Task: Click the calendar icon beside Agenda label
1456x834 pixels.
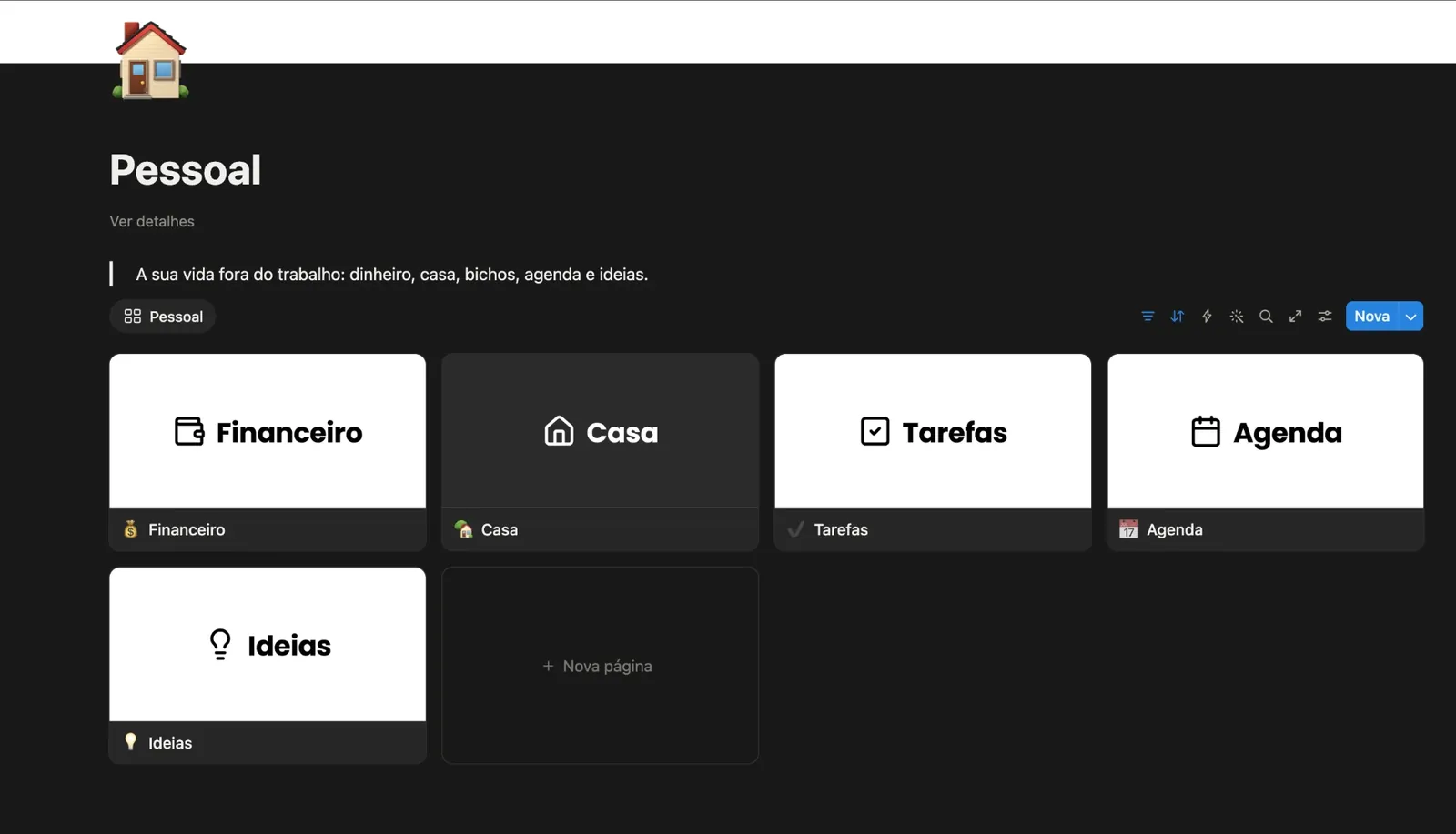Action: tap(1128, 529)
